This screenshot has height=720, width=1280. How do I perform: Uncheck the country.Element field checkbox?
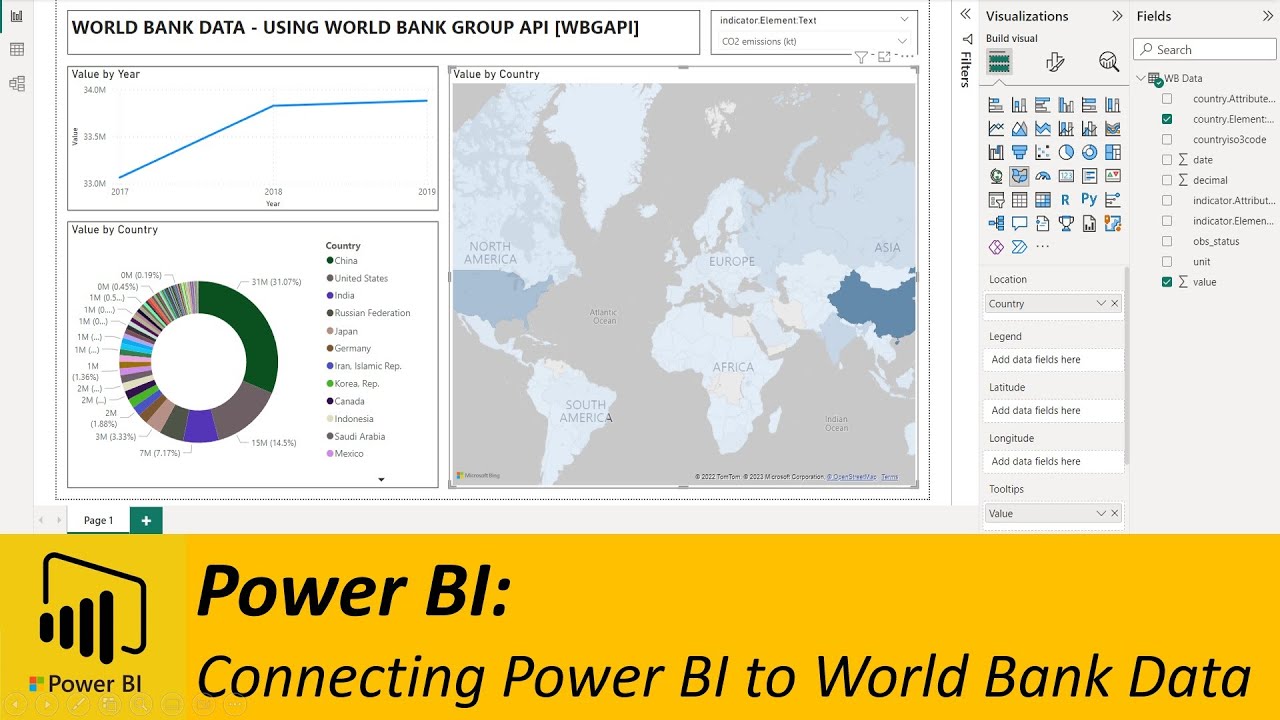click(x=1167, y=119)
